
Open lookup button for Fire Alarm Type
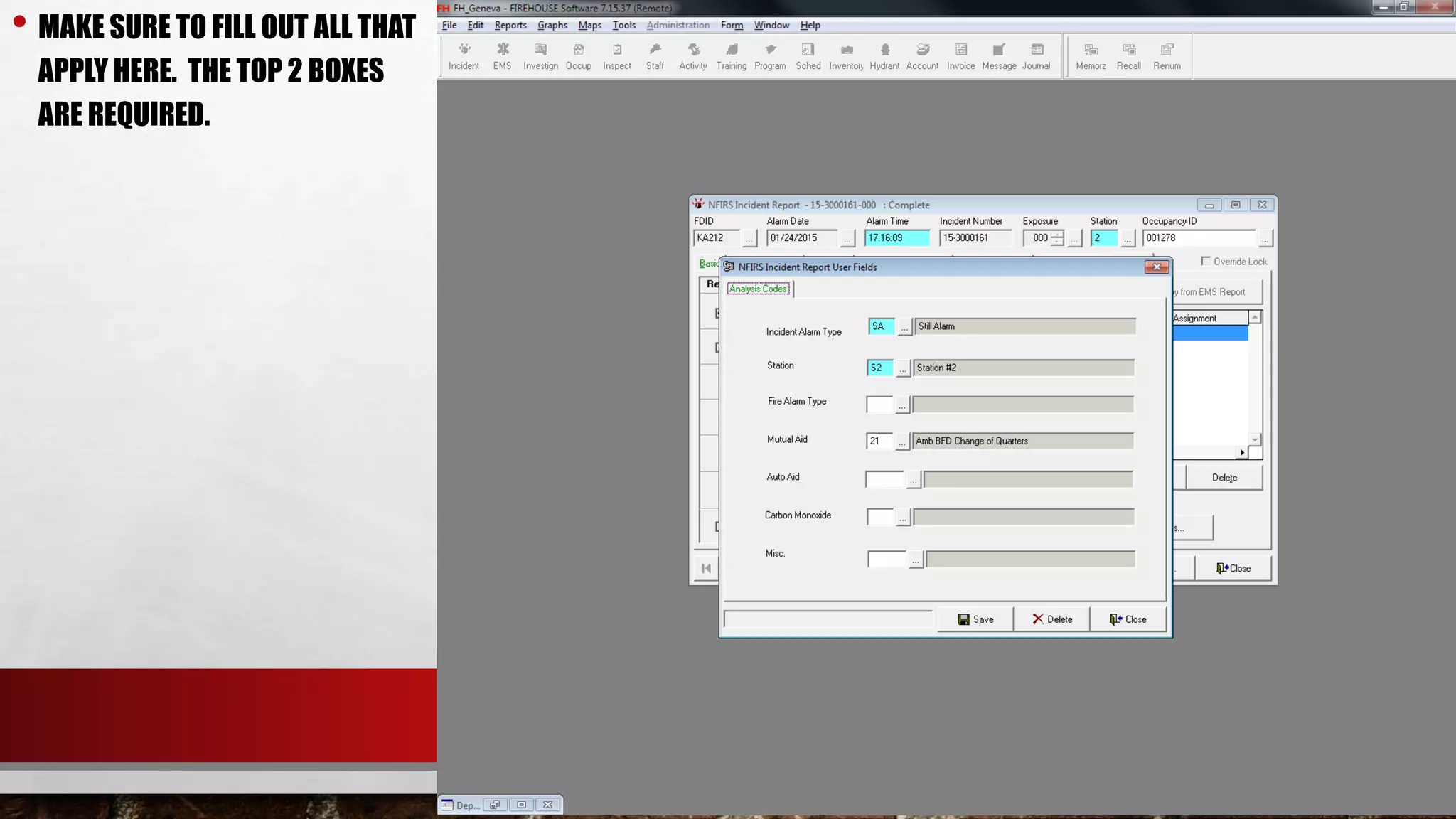(x=901, y=405)
